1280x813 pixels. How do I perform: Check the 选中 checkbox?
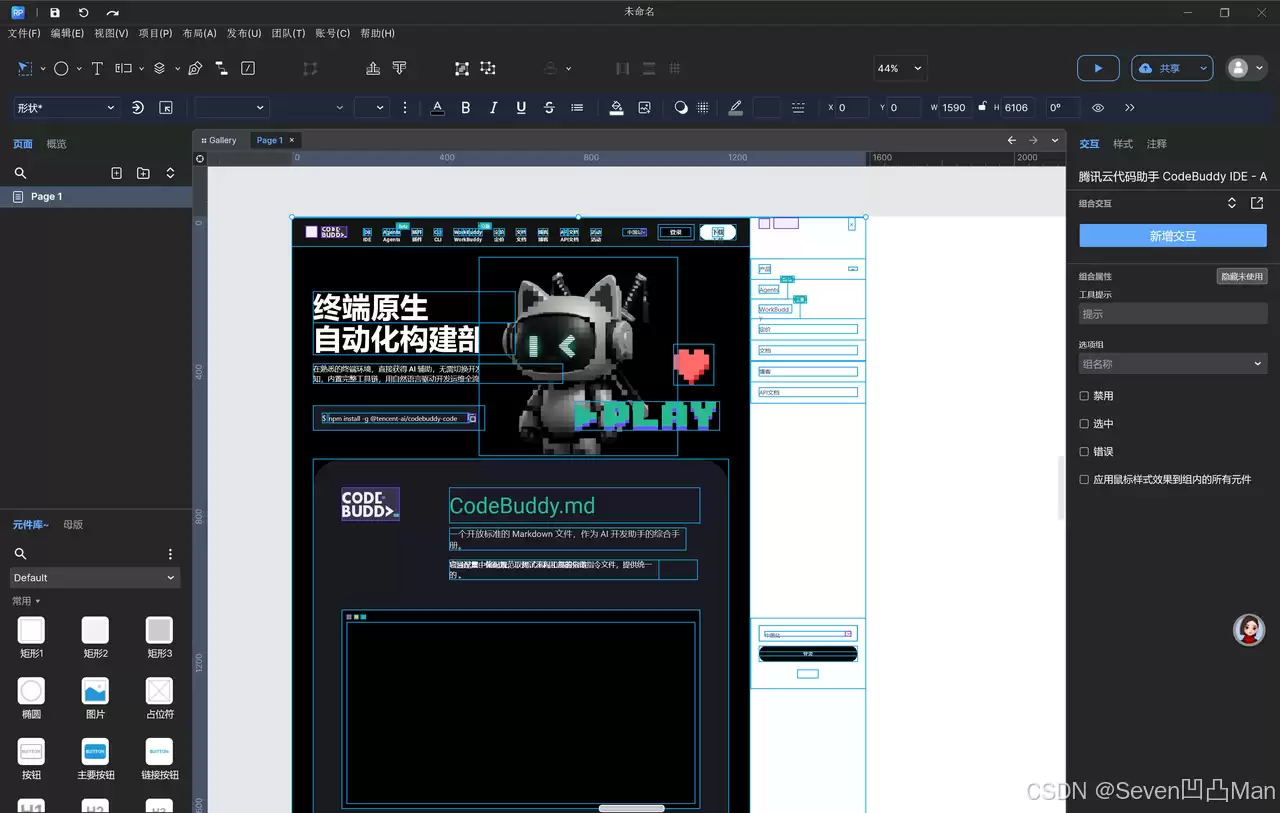click(1084, 424)
